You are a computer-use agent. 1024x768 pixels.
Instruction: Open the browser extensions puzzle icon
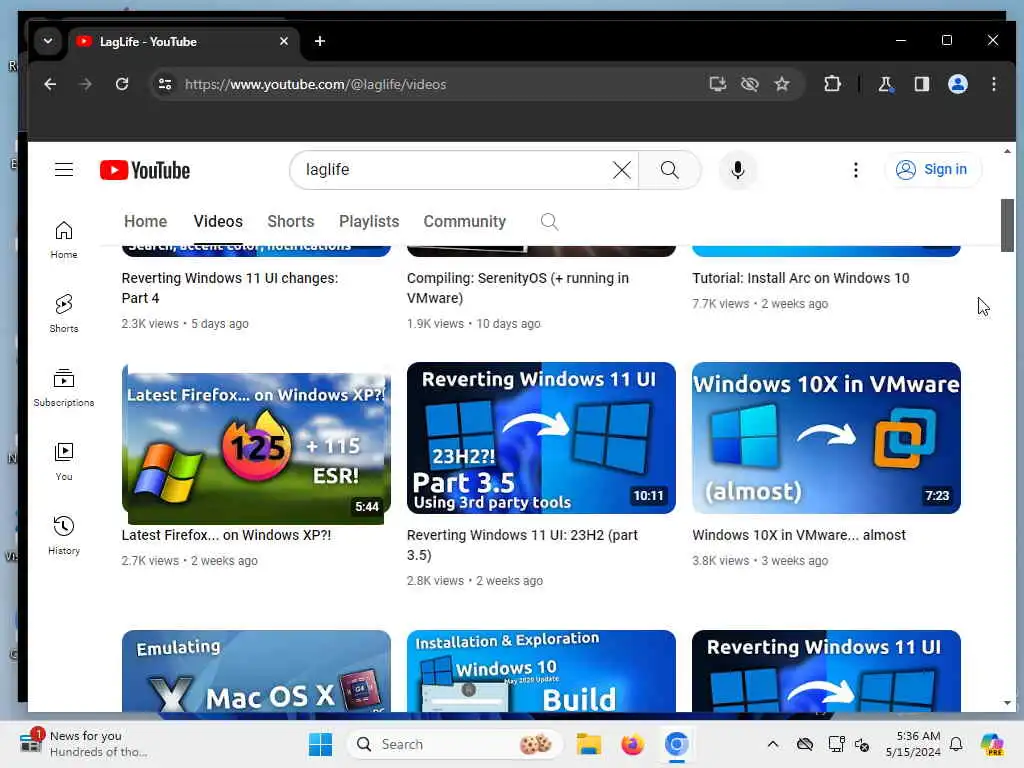click(832, 84)
